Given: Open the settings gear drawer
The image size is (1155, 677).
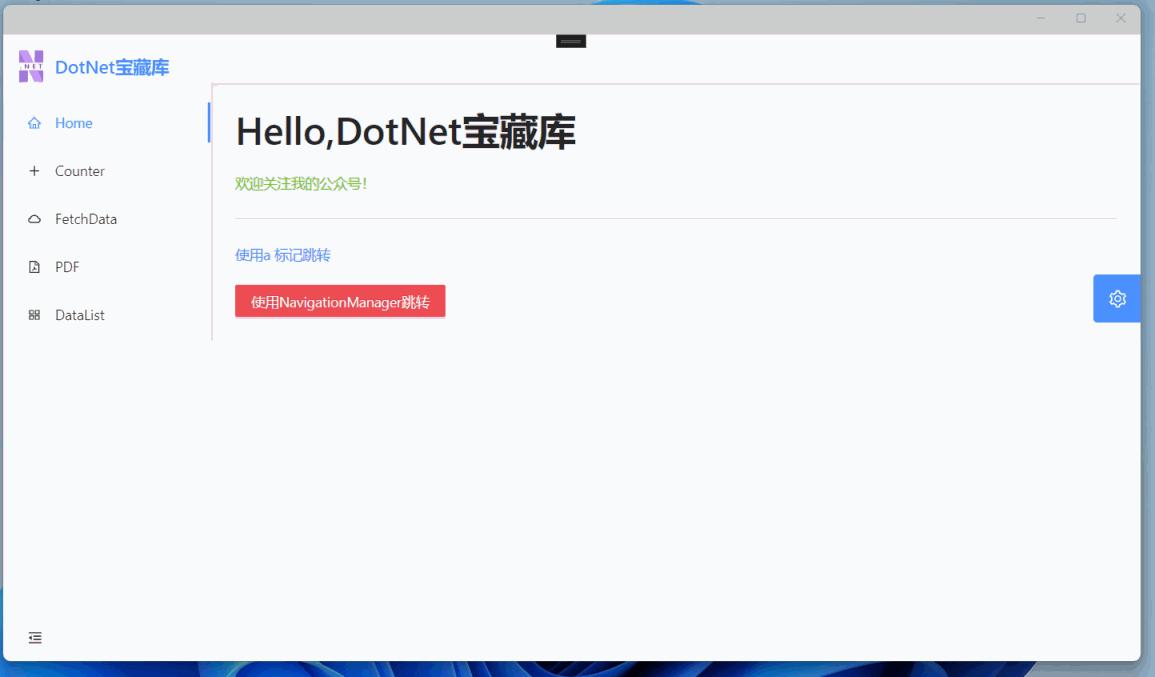Looking at the screenshot, I should (1117, 298).
